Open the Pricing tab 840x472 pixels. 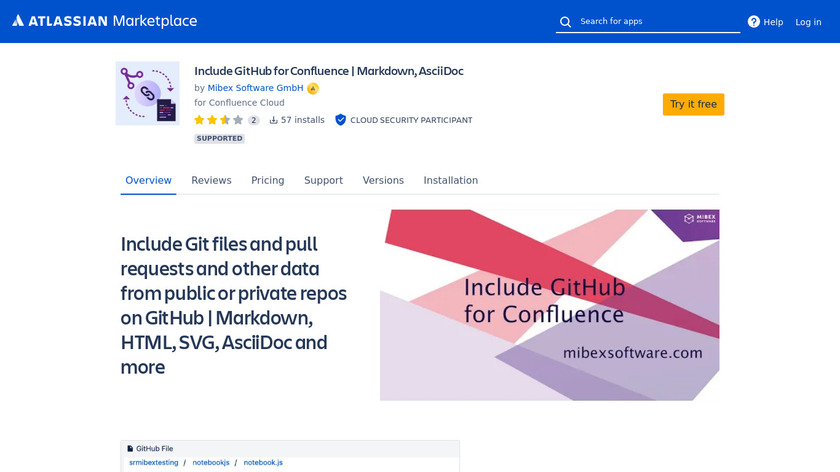(267, 181)
